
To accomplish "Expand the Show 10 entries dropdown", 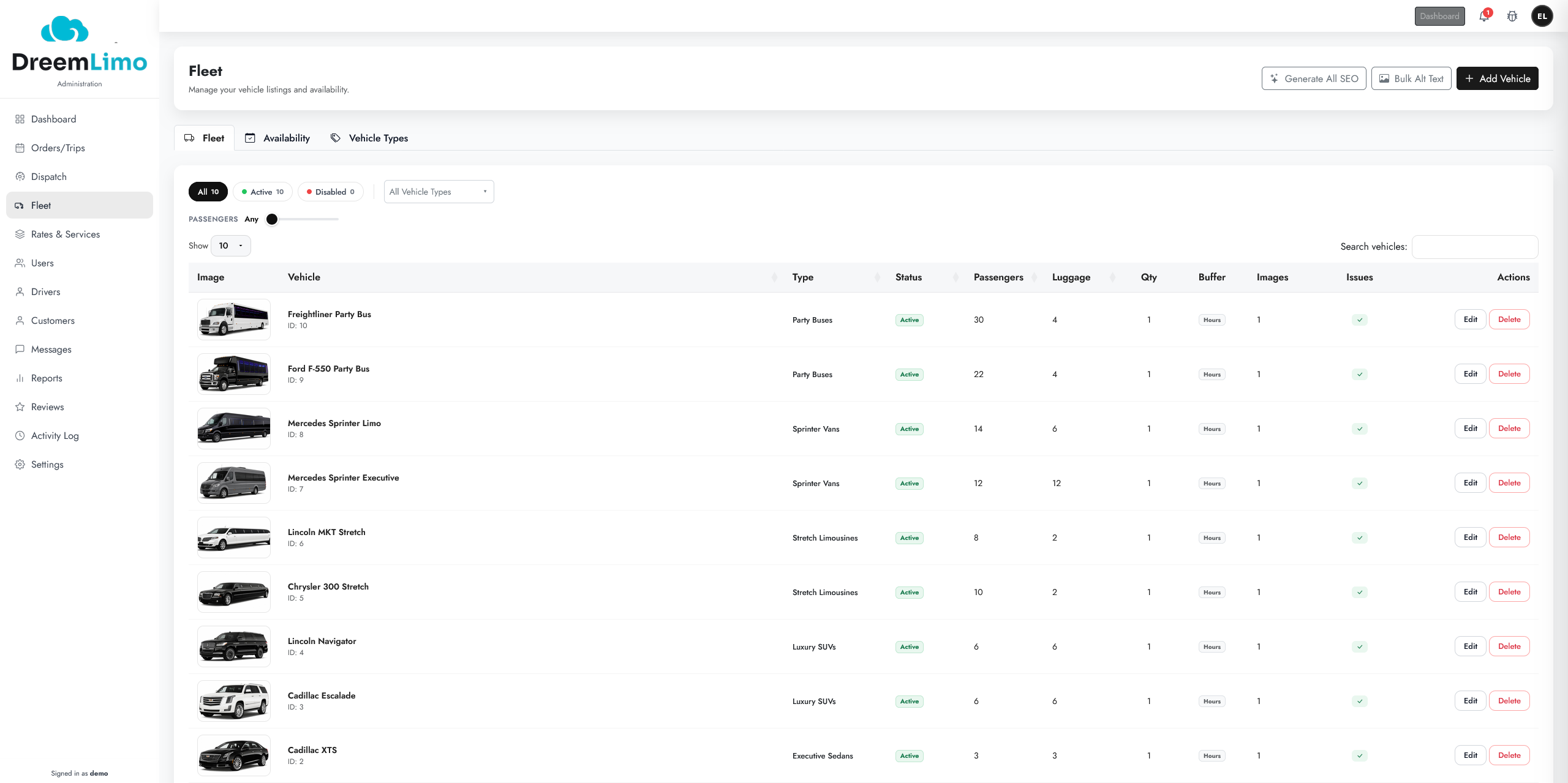I will click(231, 245).
